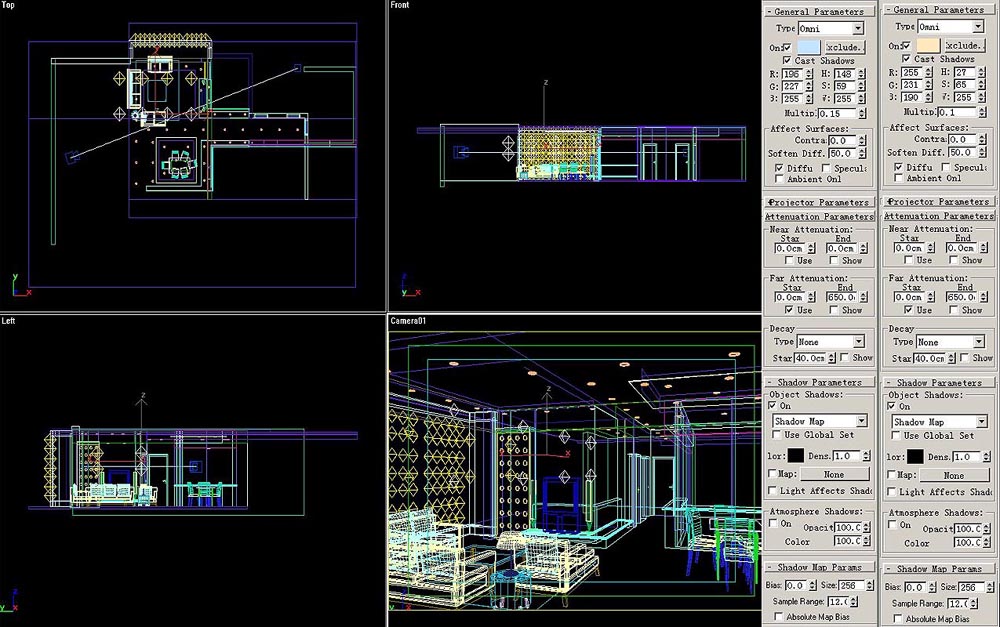Click spinner arrows next to Multiplier 0.15
The height and width of the screenshot is (627, 1000).
pos(862,114)
